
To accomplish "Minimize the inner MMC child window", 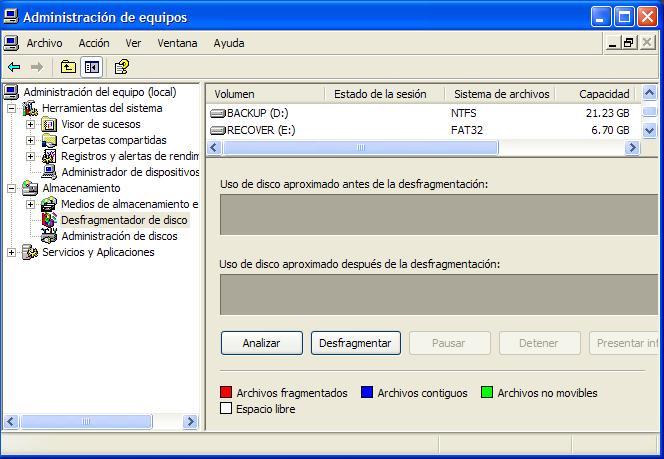I will point(612,43).
